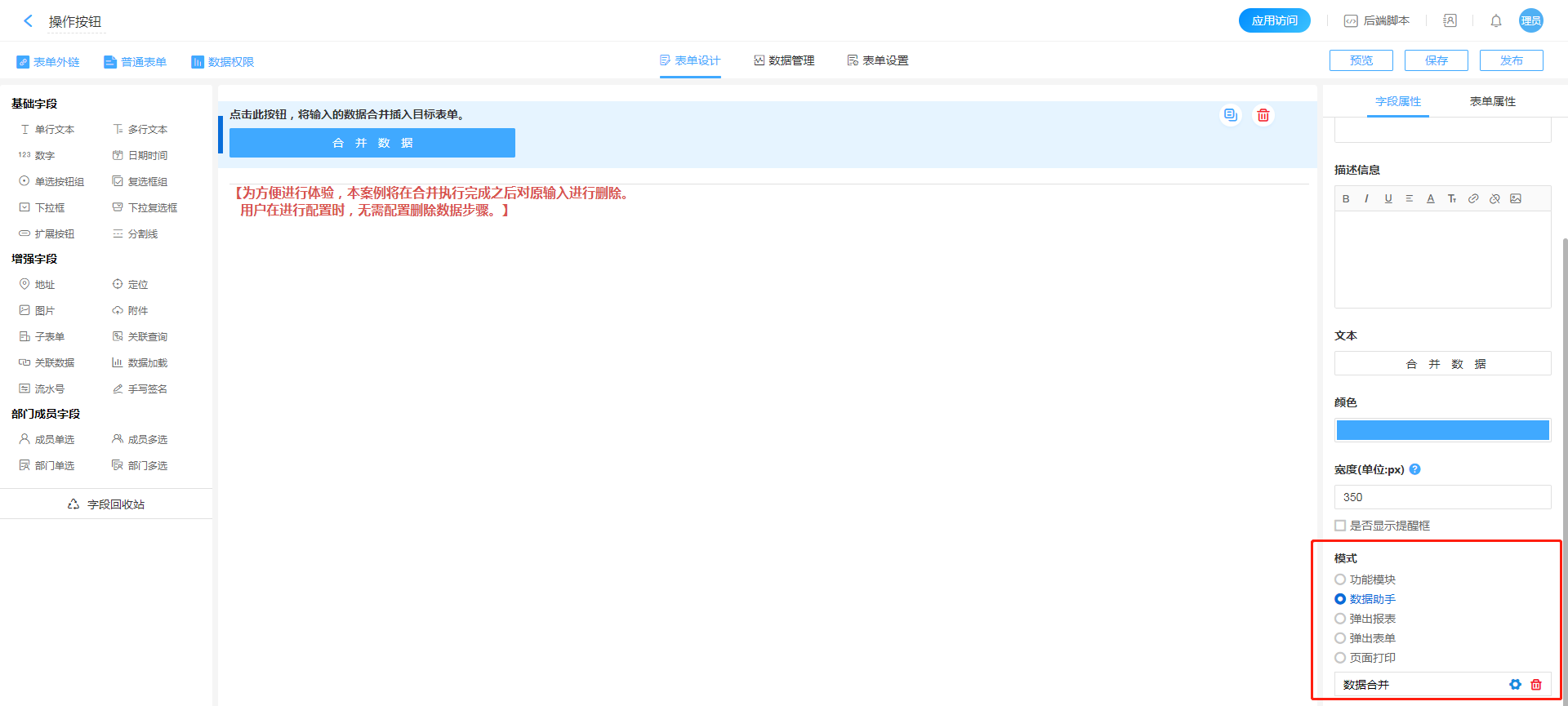Click the insert image icon in the description toolbar
Viewport: 1568px width, 706px height.
coord(1516,198)
